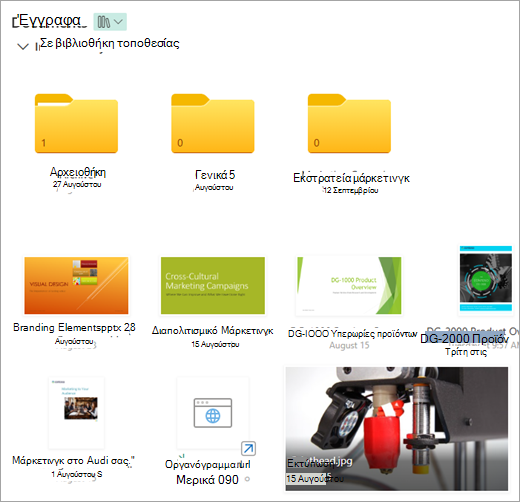Click the 'Εκστρατεία μάρκετινγκ' folder name
The height and width of the screenshot is (502, 520).
click(x=351, y=178)
